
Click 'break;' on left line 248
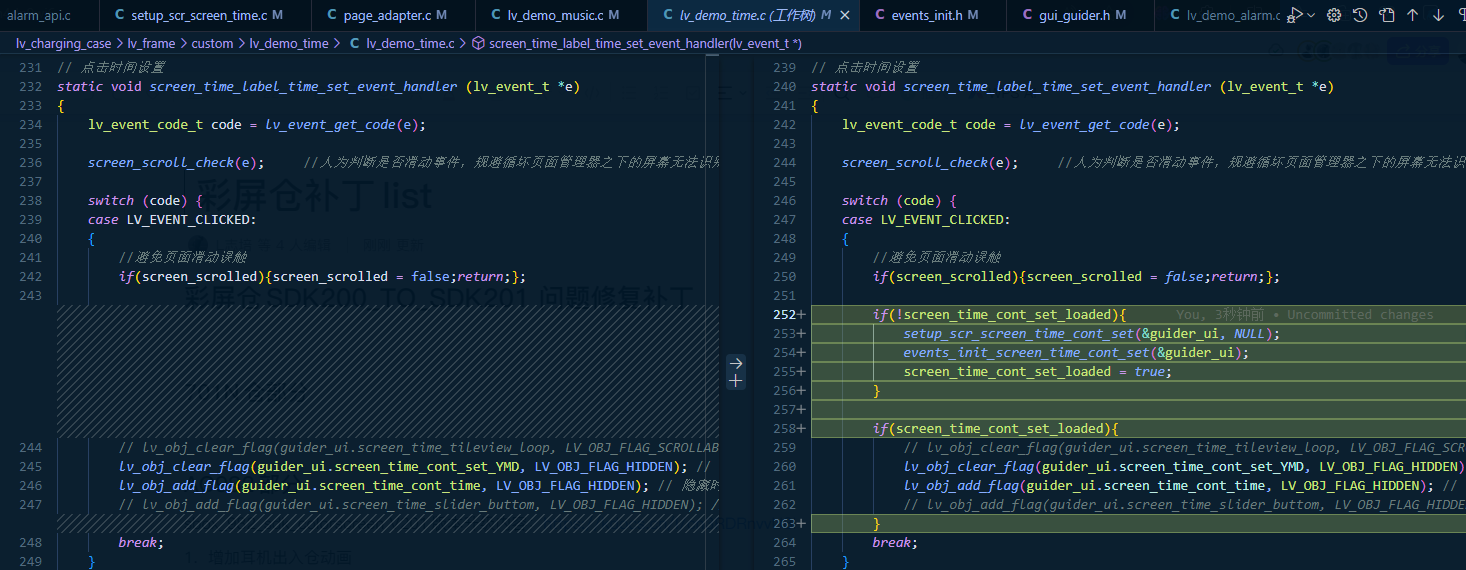click(141, 542)
